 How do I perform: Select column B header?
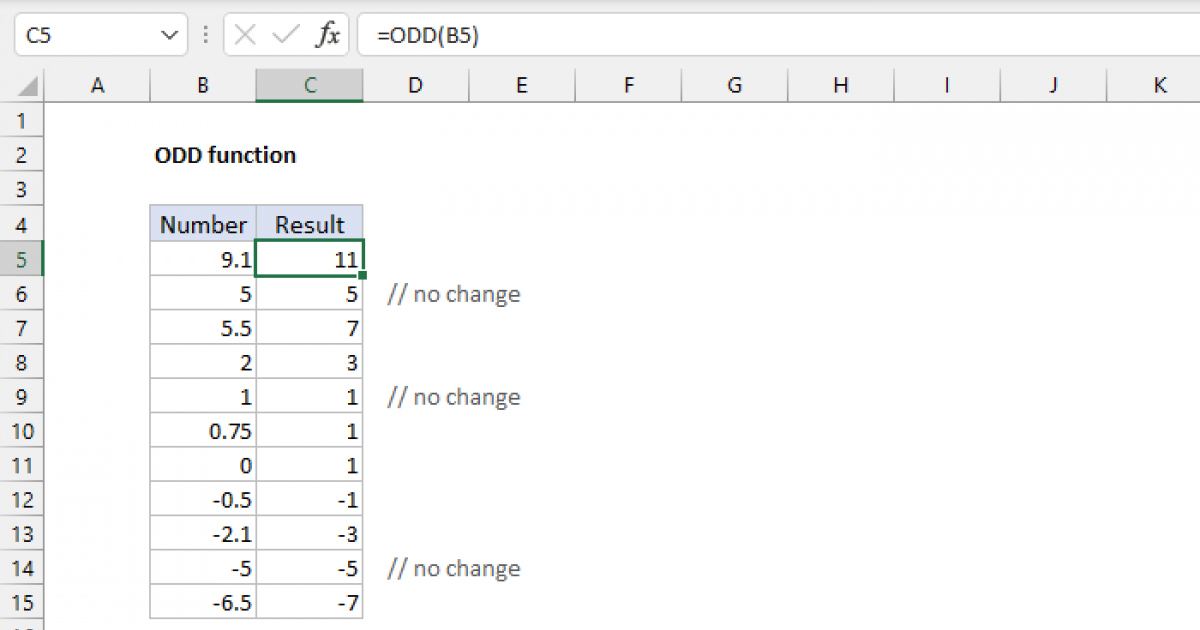202,85
